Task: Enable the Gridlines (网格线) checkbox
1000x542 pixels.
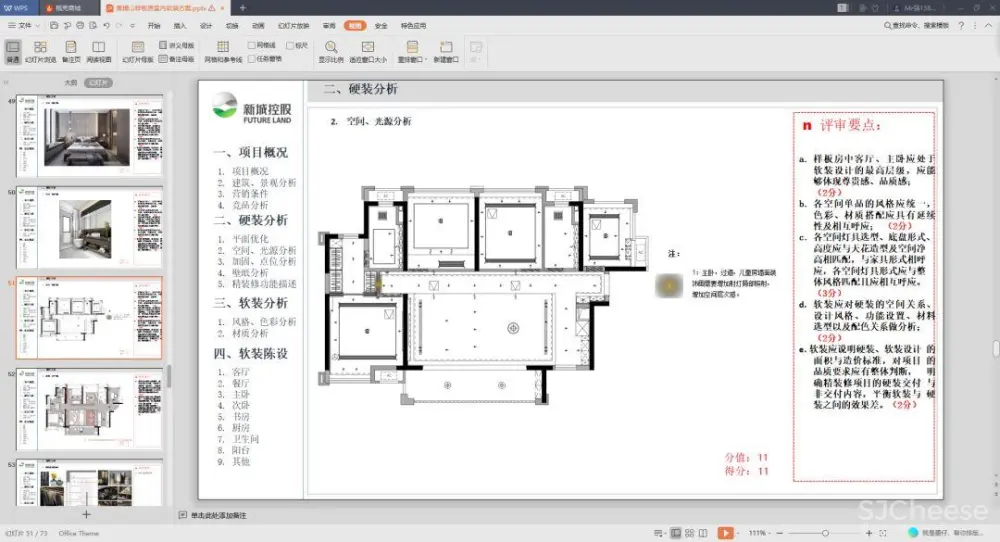Action: 252,45
